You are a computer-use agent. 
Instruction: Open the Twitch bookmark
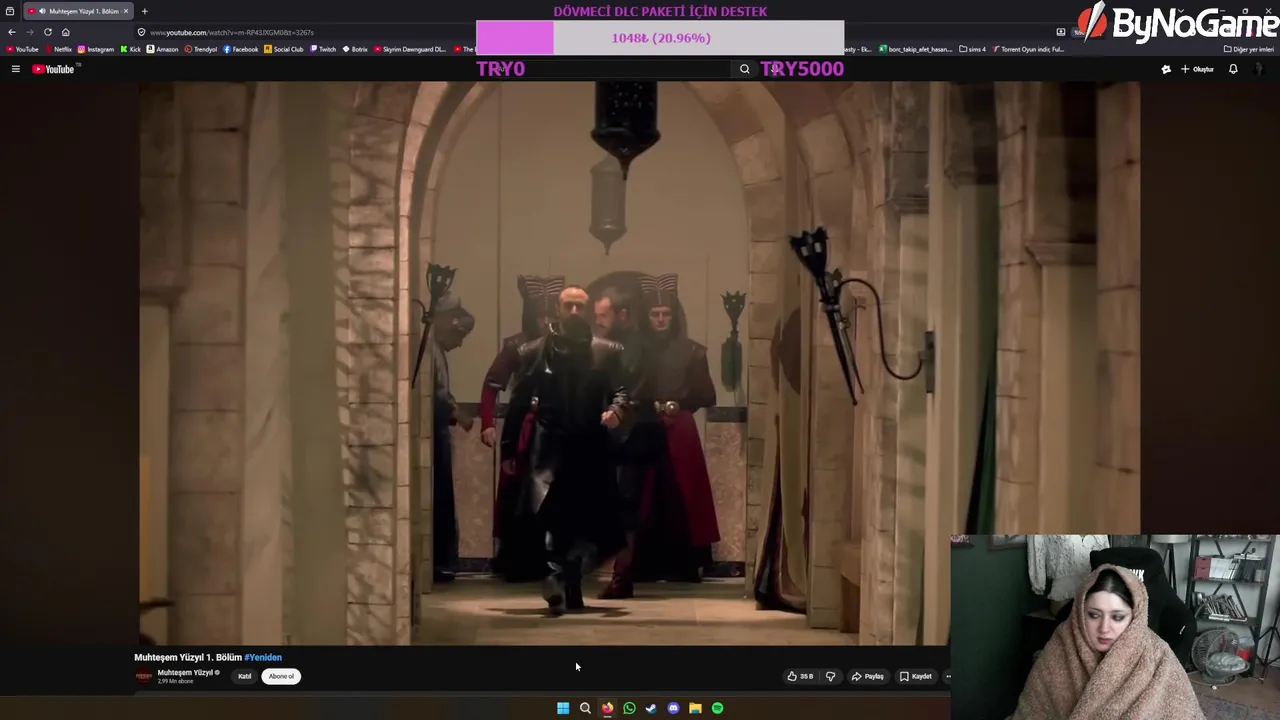pos(323,49)
